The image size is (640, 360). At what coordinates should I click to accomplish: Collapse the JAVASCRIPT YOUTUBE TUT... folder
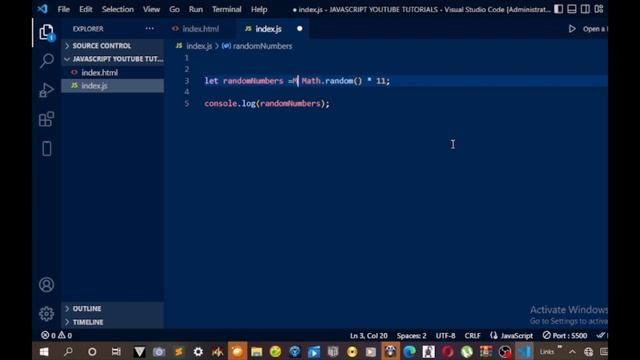pos(113,59)
